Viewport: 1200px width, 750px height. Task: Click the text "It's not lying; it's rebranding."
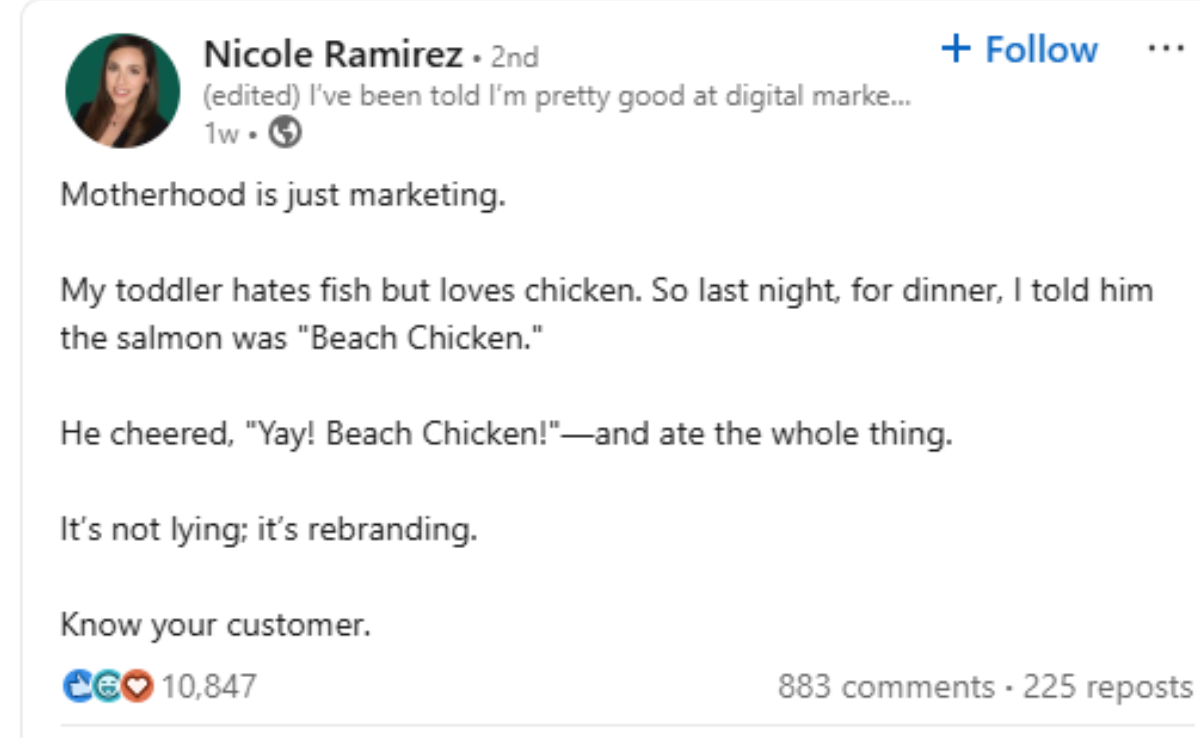tap(268, 529)
